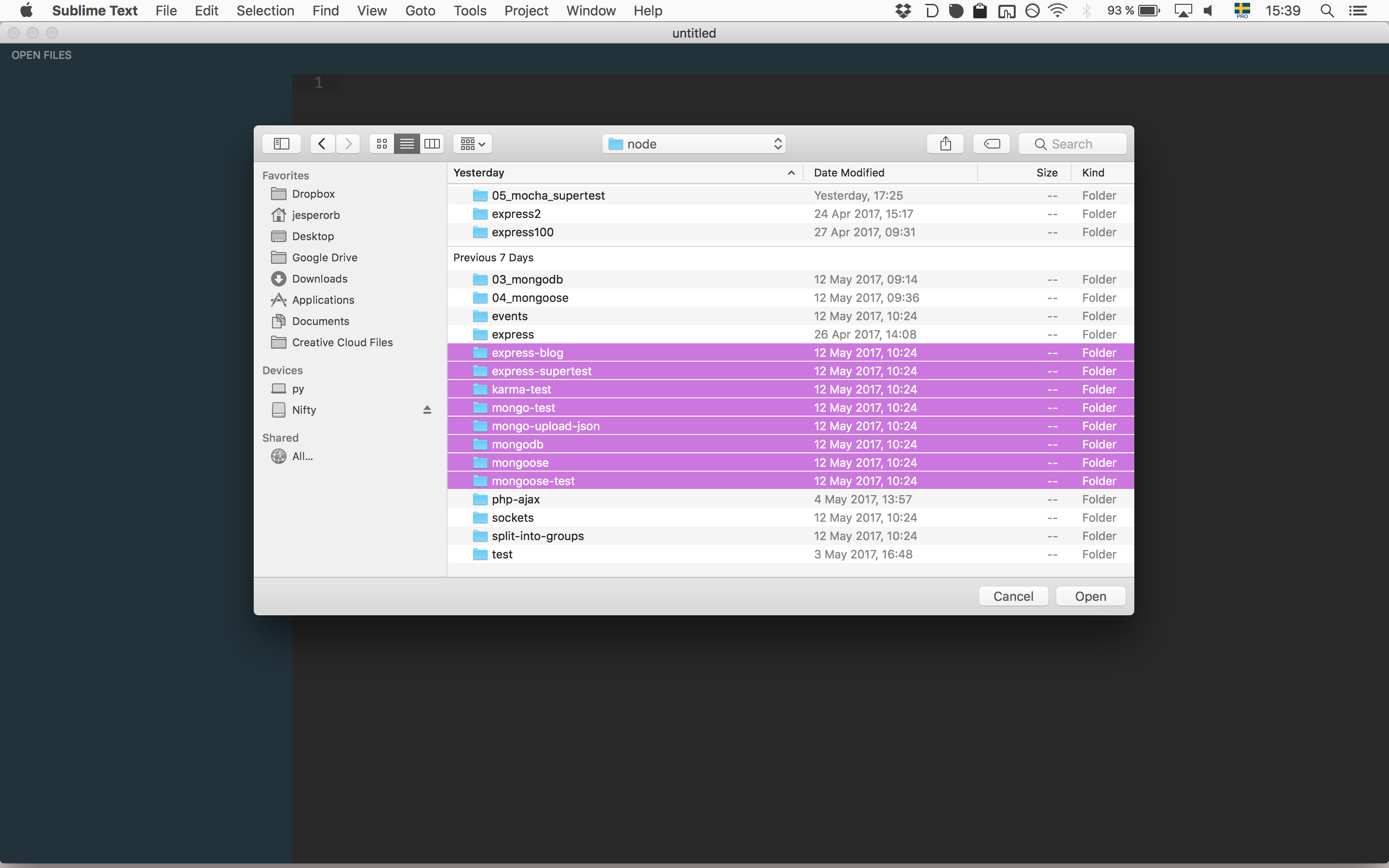Screen dimensions: 1389x868
Task: Select Applications in Favorites
Action: tap(323, 300)
